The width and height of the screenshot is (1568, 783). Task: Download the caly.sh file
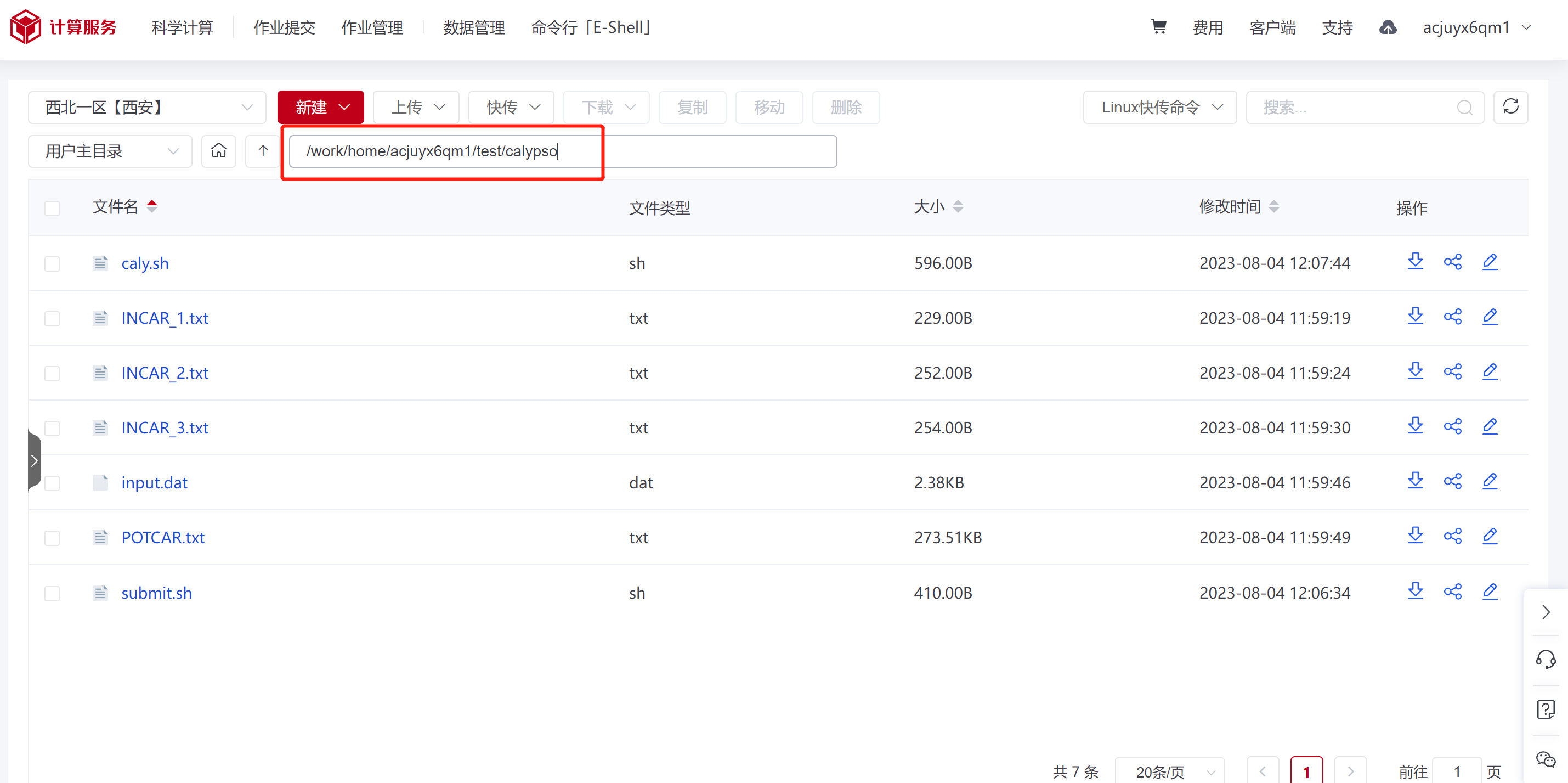point(1415,262)
